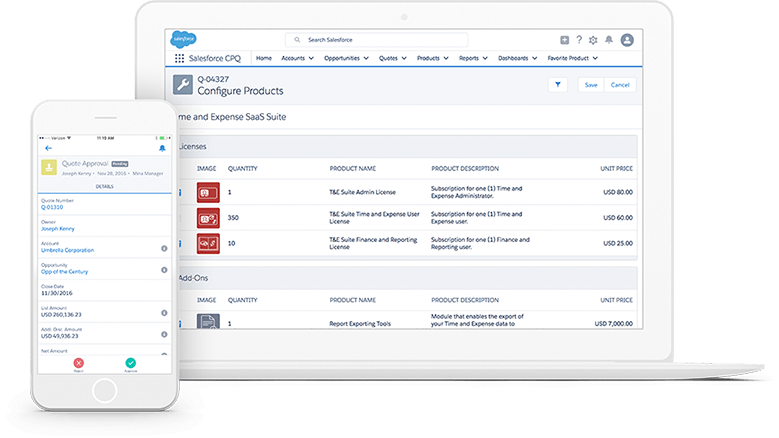Open the user profile avatar

(x=627, y=40)
